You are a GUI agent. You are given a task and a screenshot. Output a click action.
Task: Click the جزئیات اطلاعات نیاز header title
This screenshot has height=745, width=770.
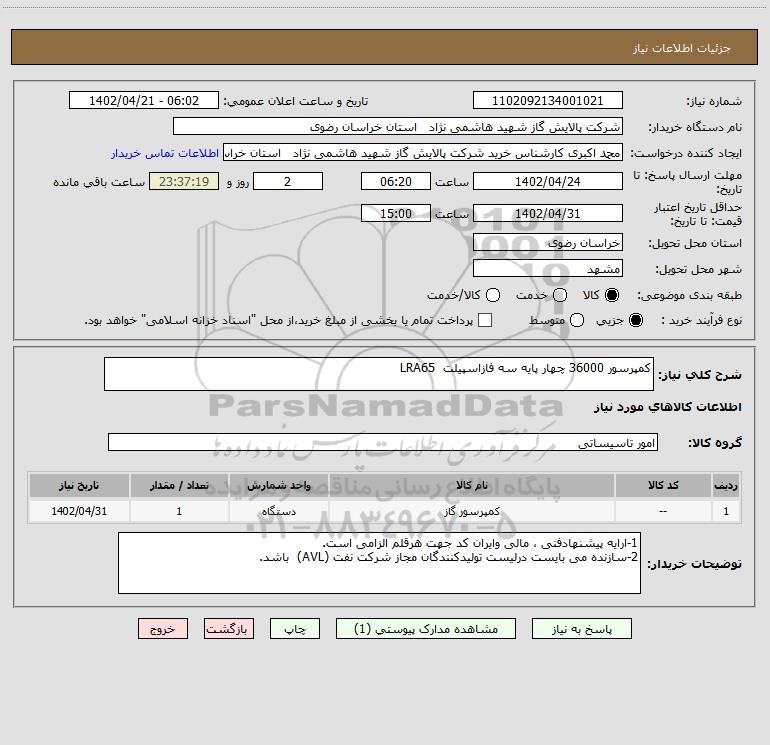coord(681,48)
